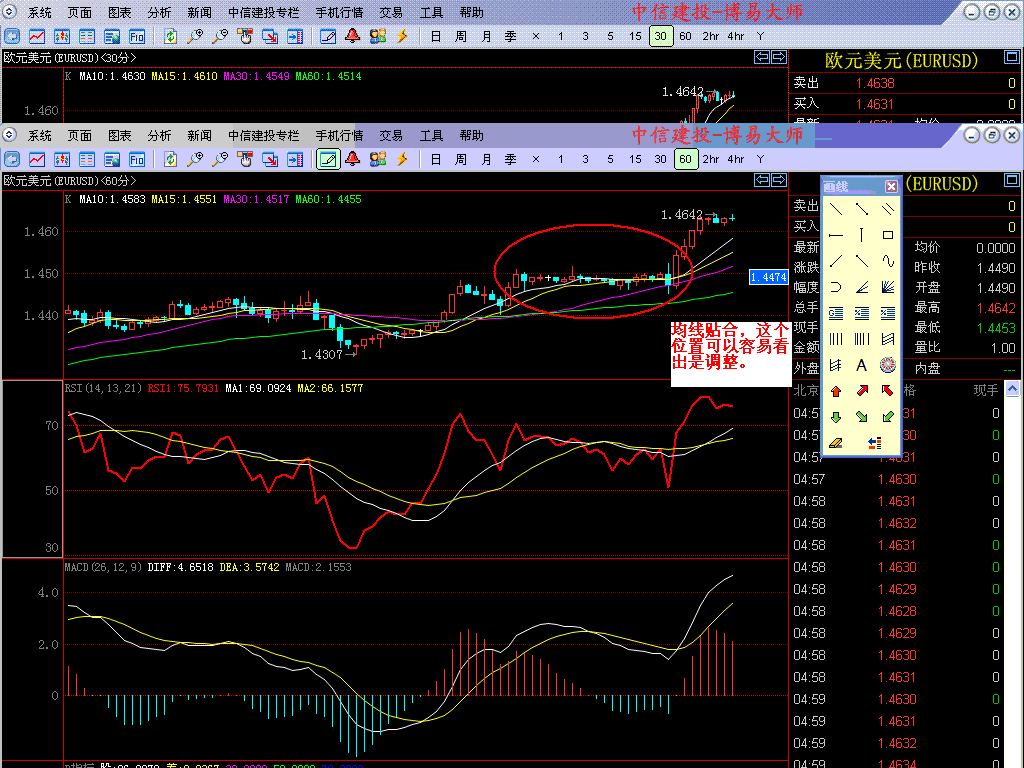This screenshot has width=1024, height=768.
Task: Select the trend line tool in 画线 palette
Action: tap(836, 209)
